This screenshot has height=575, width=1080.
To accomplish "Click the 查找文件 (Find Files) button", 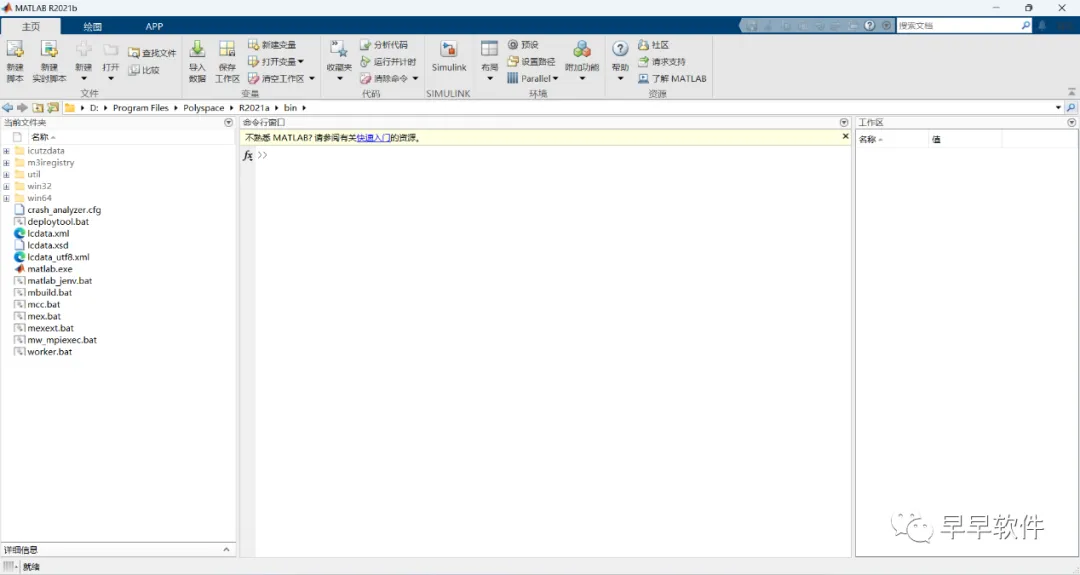I will [152, 53].
